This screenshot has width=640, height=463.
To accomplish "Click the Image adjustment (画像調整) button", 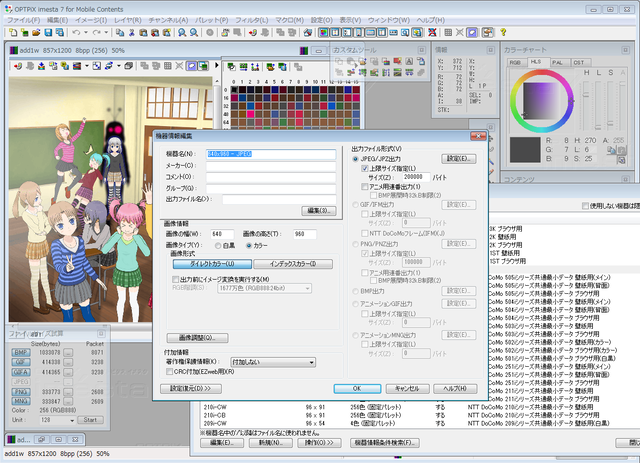I will 197,338.
